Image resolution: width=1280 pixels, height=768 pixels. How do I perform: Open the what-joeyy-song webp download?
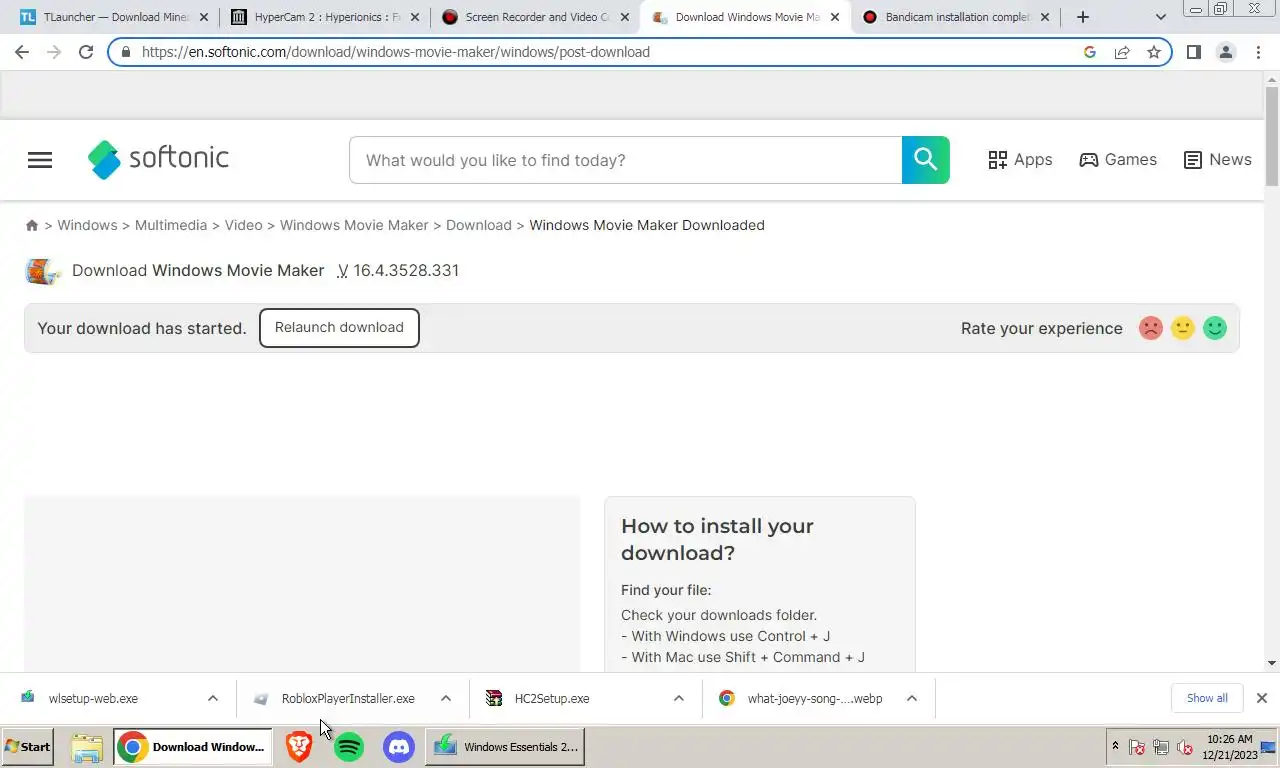click(x=815, y=698)
